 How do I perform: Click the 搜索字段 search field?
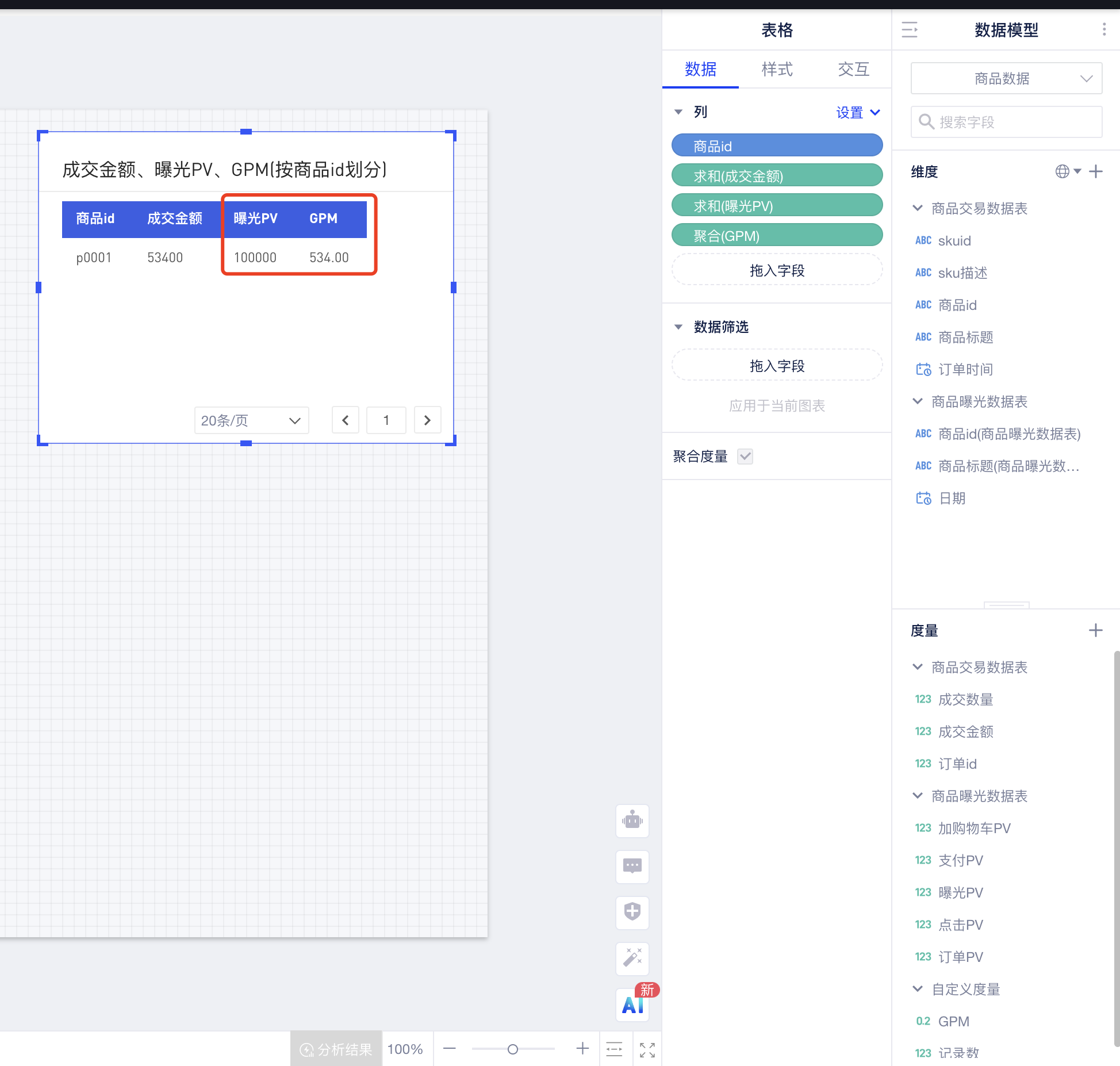(1006, 122)
